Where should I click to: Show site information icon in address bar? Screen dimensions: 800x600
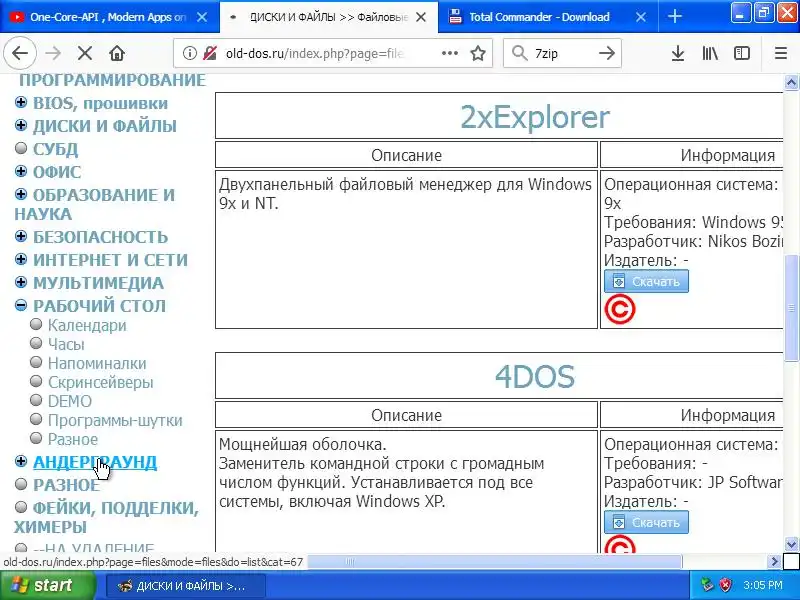[189, 53]
